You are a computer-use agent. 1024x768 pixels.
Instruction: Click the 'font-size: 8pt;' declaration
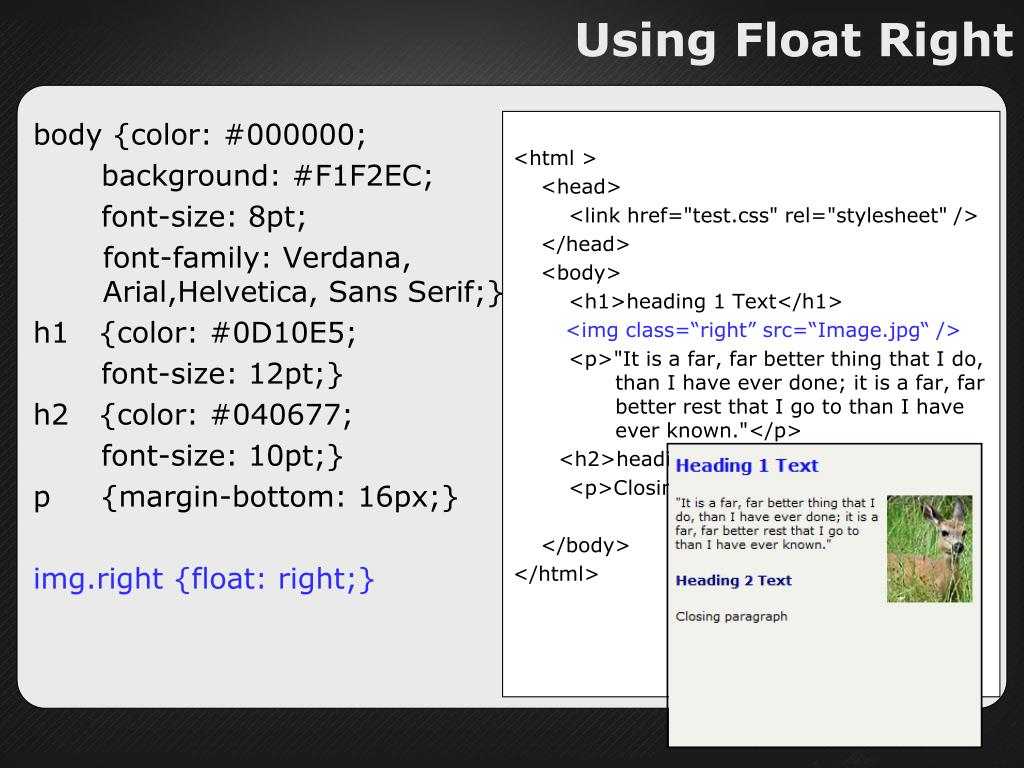click(x=204, y=217)
